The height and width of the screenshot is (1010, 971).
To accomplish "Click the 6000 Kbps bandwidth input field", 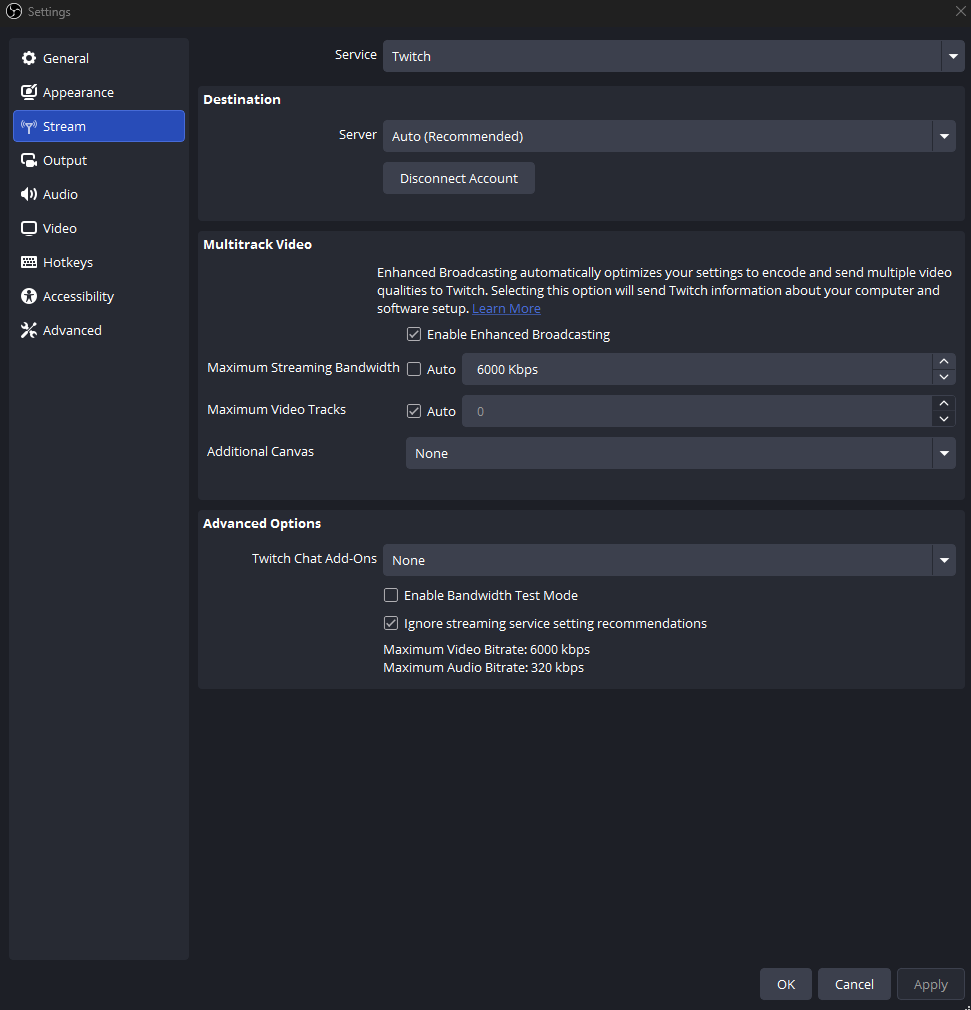I will click(x=696, y=369).
